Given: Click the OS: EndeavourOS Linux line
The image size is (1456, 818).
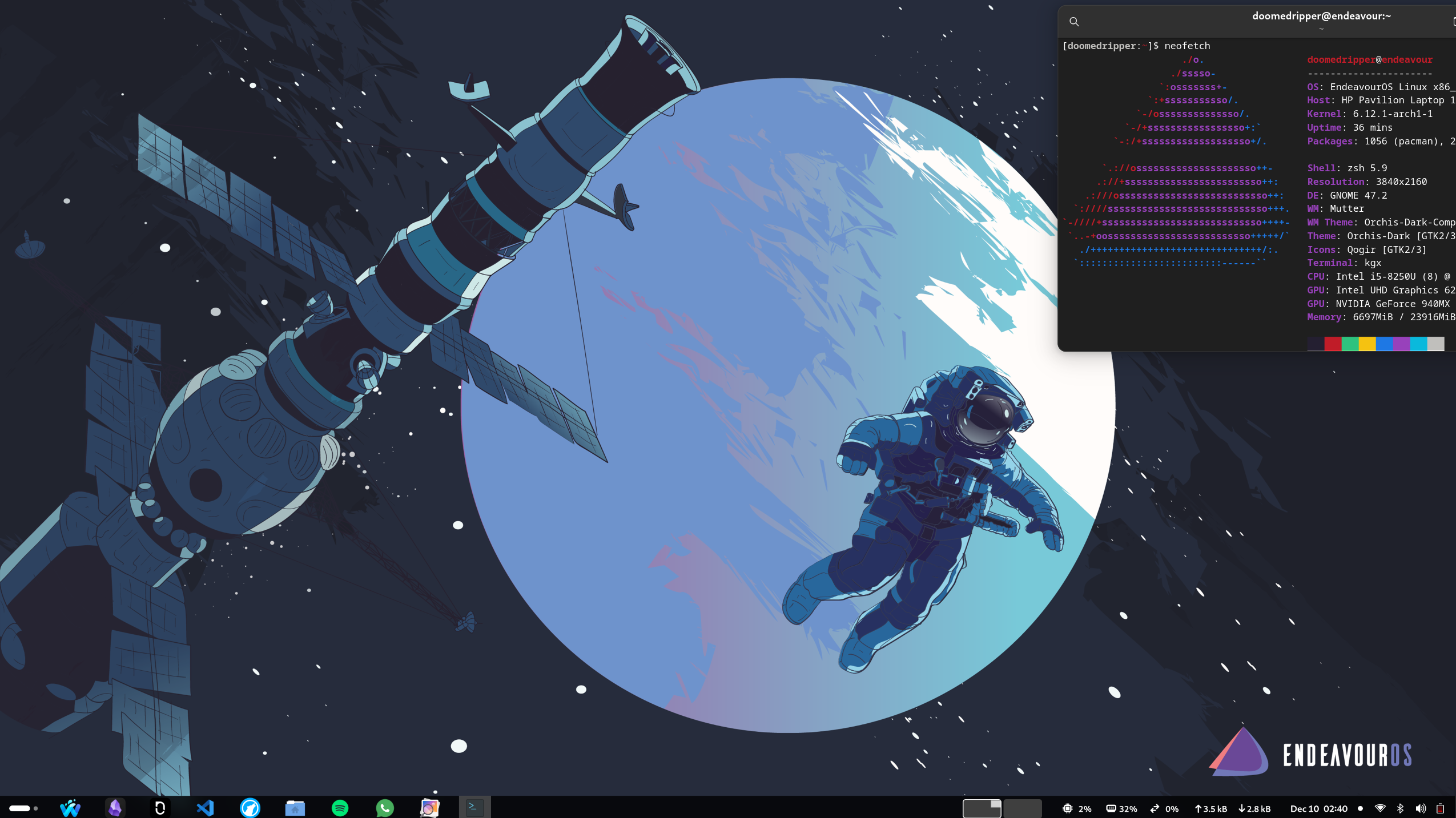Looking at the screenshot, I should (x=1381, y=87).
